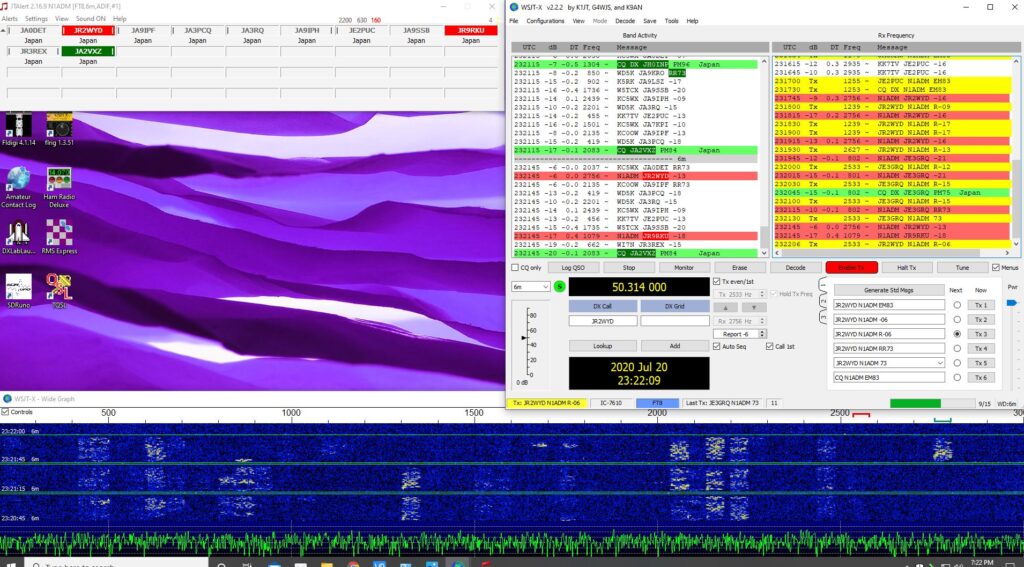Toggle the Auto Seq checkbox
1024x567 pixels.
click(716, 346)
